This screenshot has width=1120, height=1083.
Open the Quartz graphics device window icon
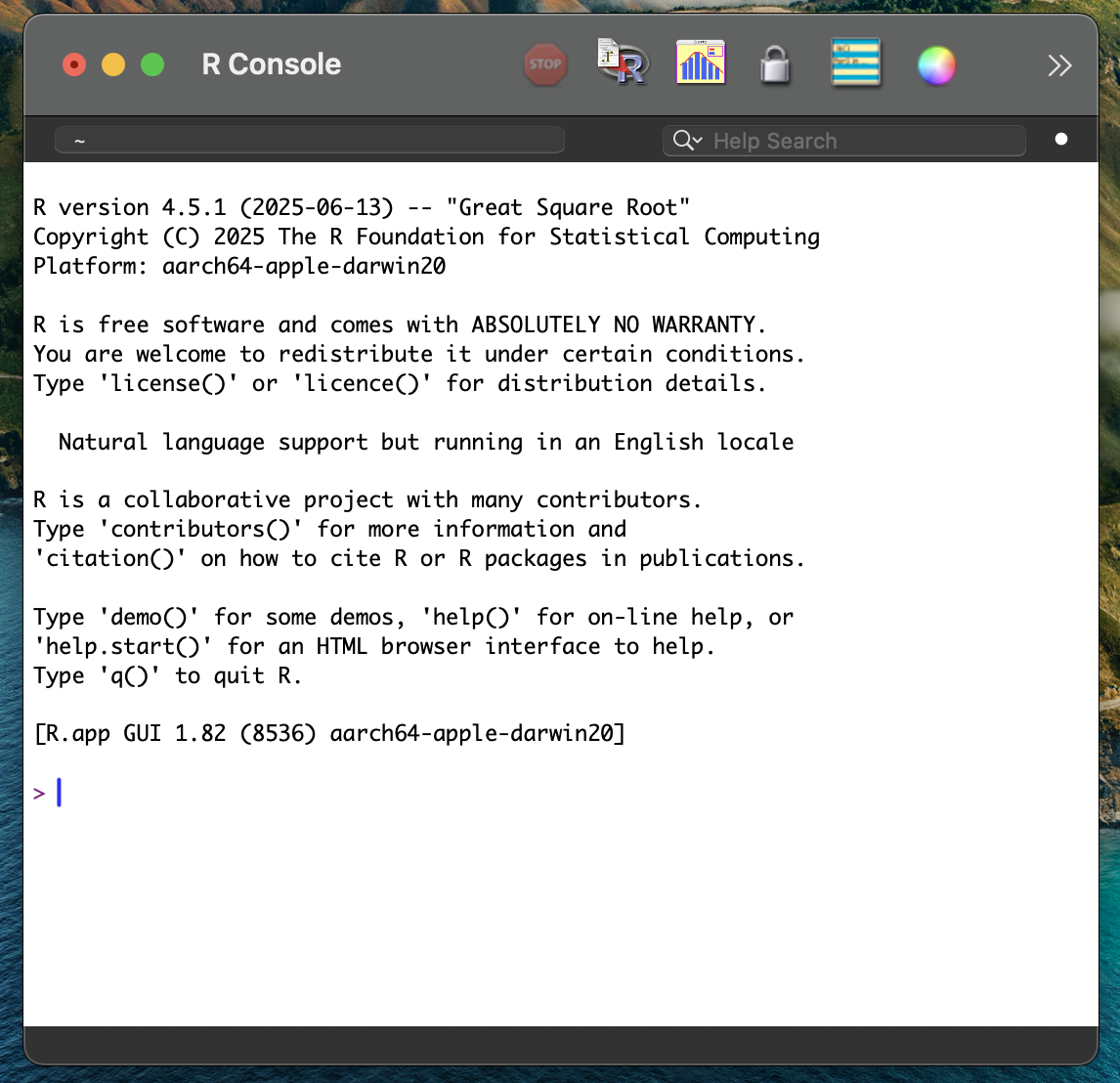[701, 63]
